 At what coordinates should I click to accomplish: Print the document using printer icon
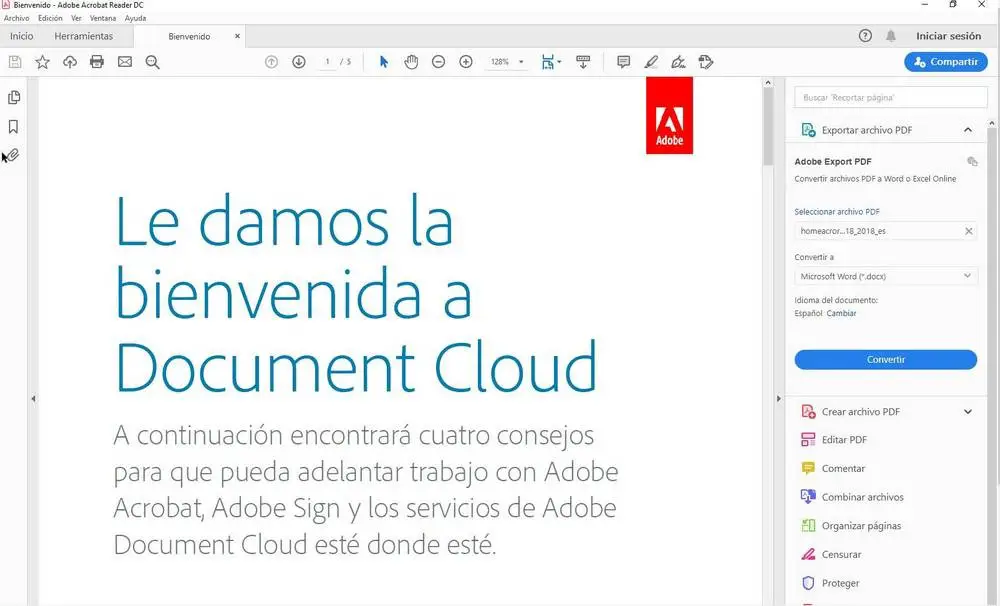(97, 62)
